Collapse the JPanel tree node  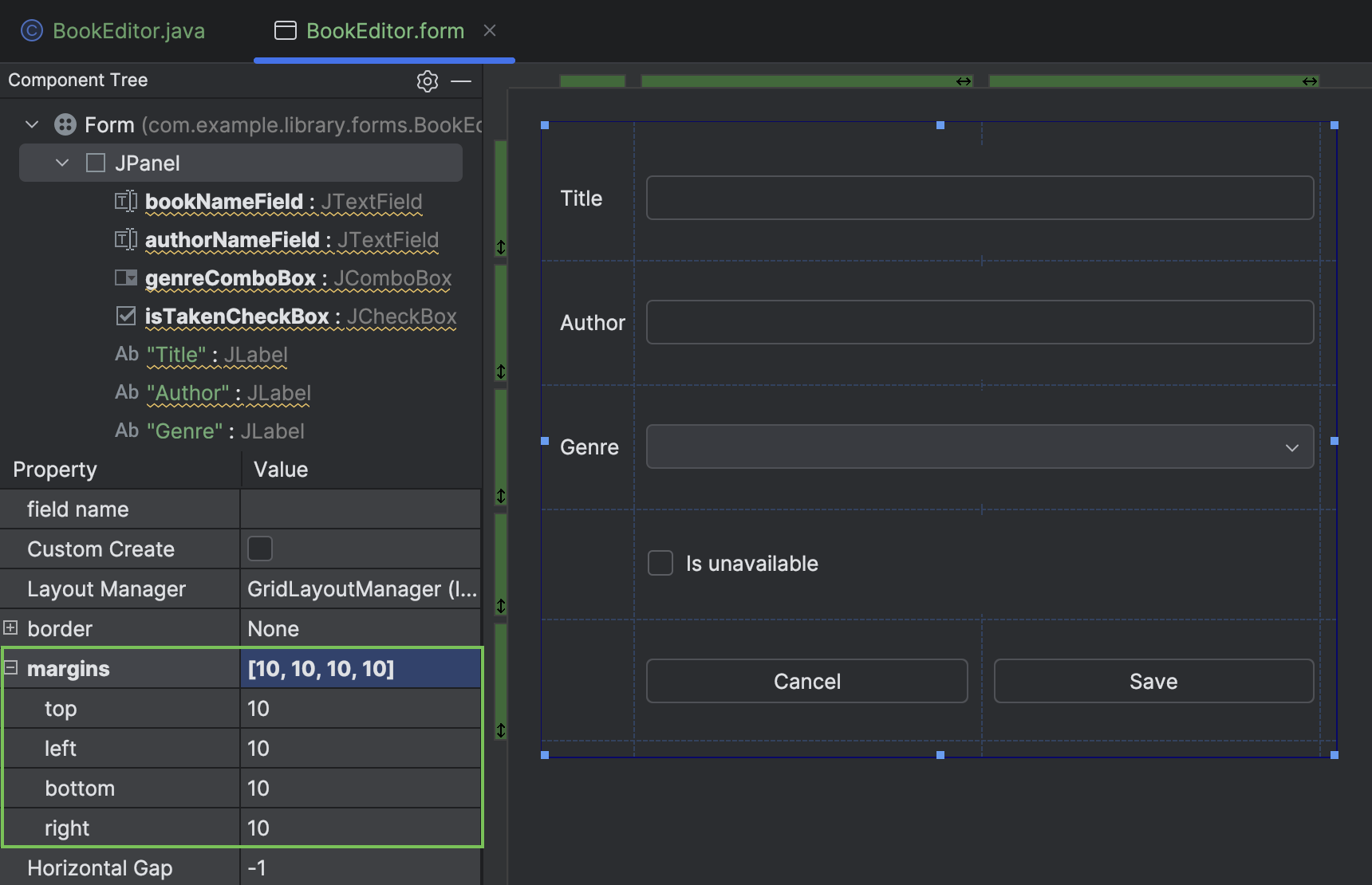pos(61,163)
